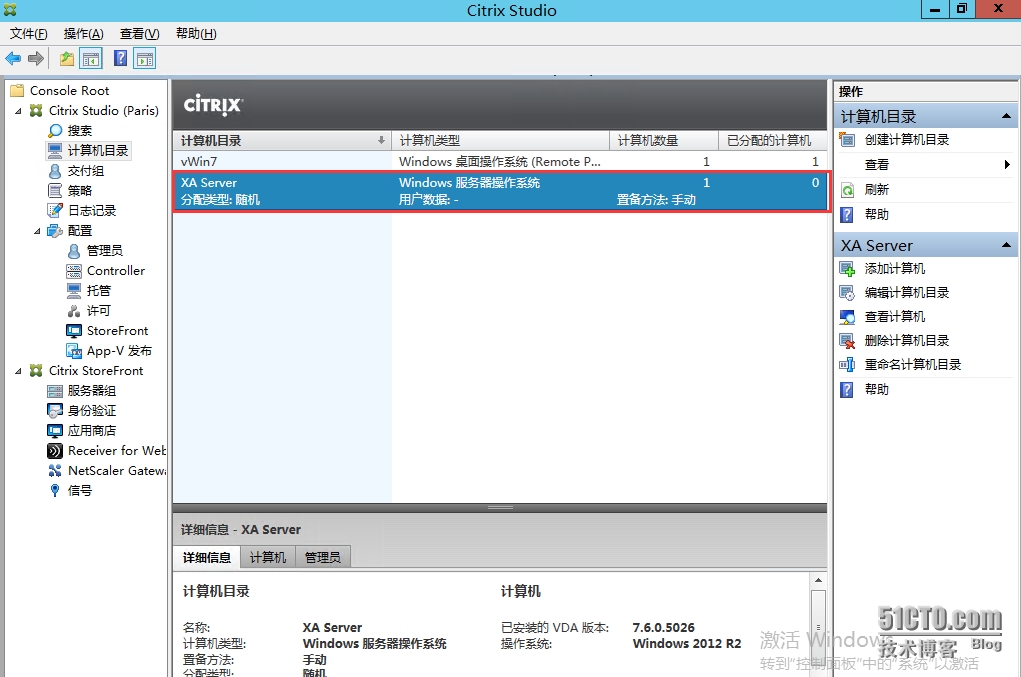This screenshot has height=677, width=1021.
Task: Click the 刷新 action icon
Action: click(x=847, y=190)
